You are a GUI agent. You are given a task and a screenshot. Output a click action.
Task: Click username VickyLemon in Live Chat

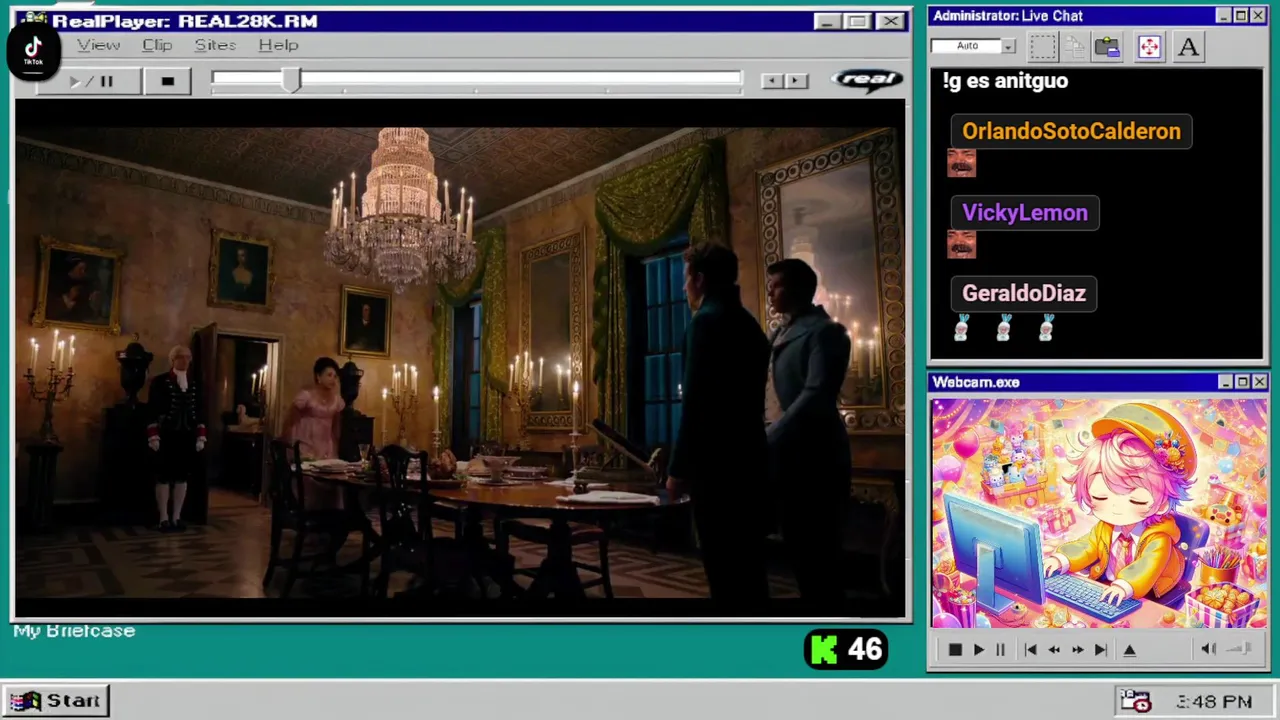click(x=1025, y=212)
